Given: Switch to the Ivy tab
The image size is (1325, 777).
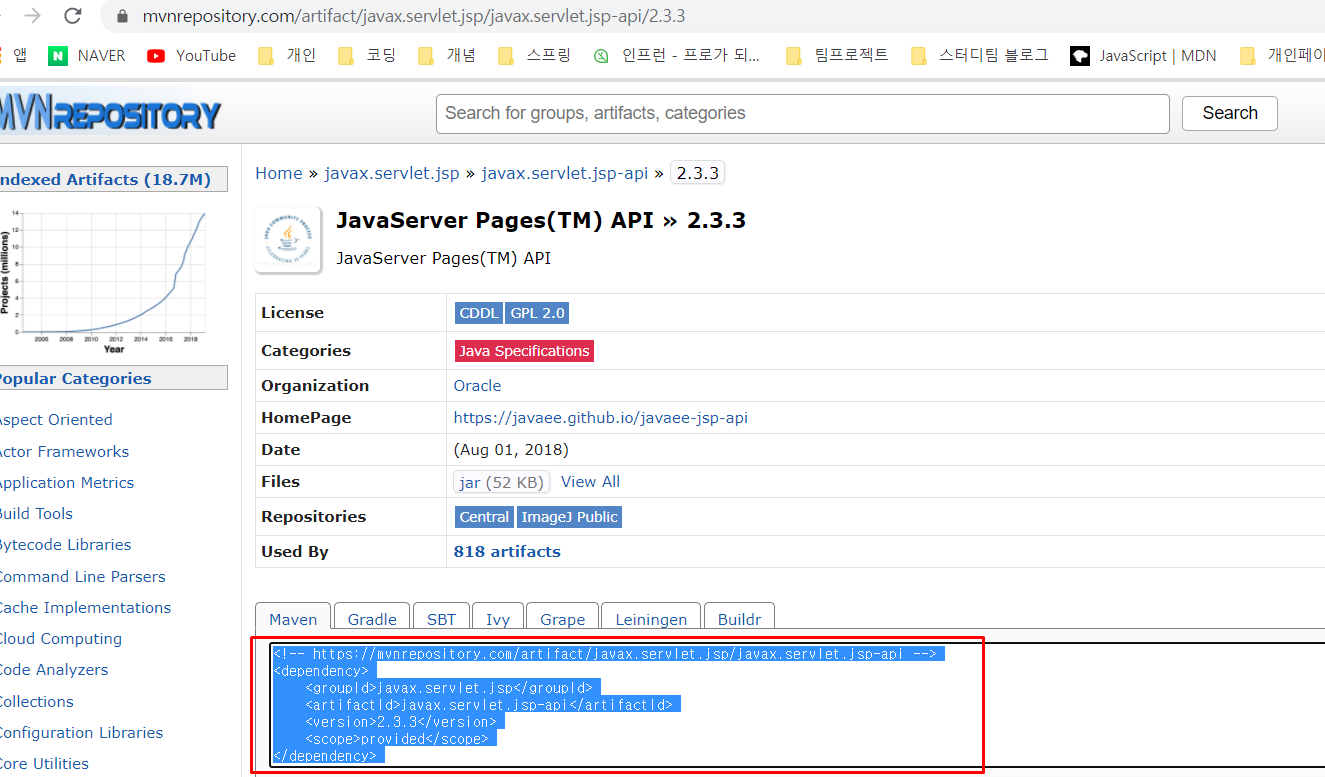Looking at the screenshot, I should (498, 619).
